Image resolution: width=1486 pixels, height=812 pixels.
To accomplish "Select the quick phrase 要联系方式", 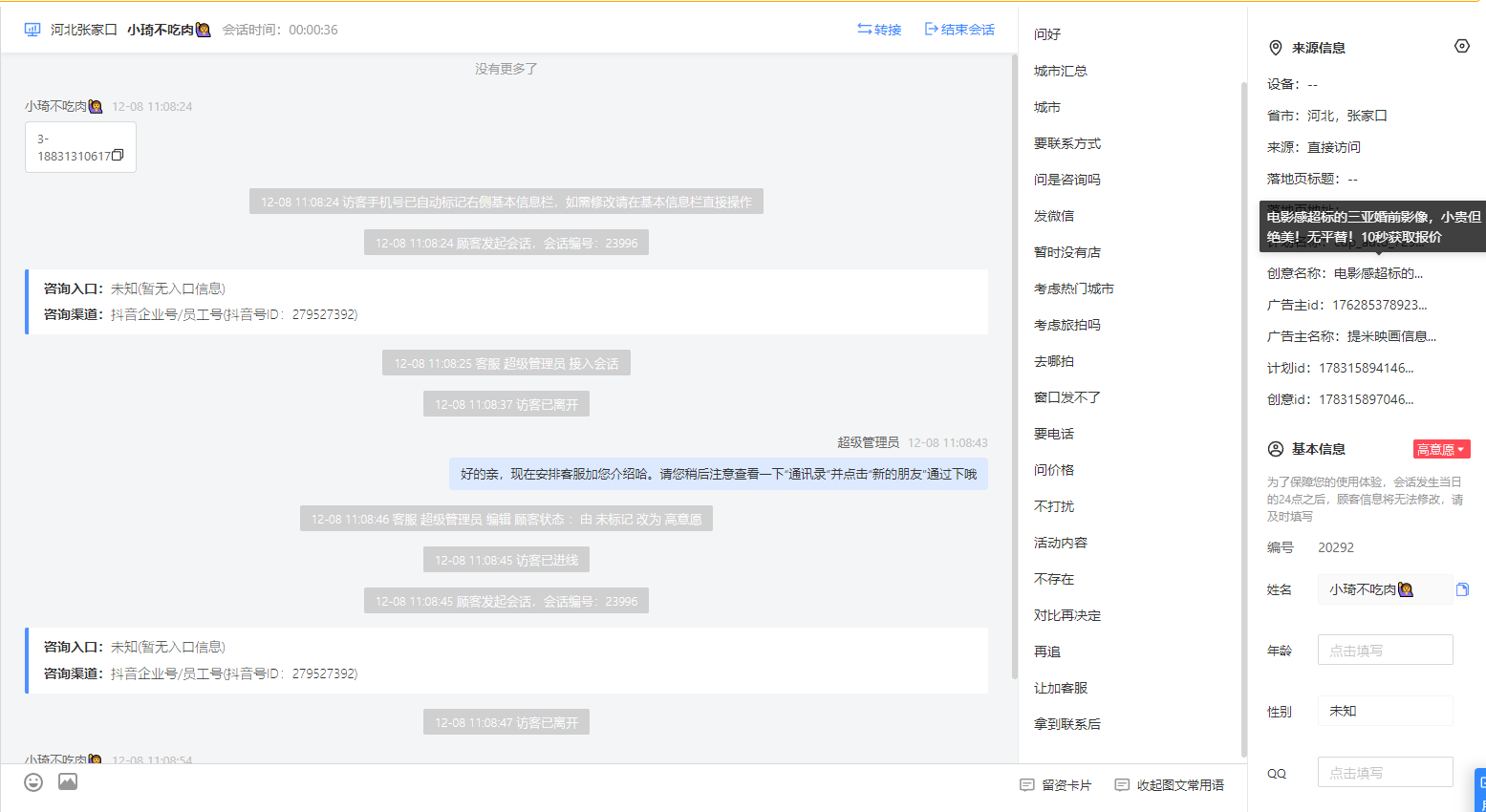I will 1067,143.
